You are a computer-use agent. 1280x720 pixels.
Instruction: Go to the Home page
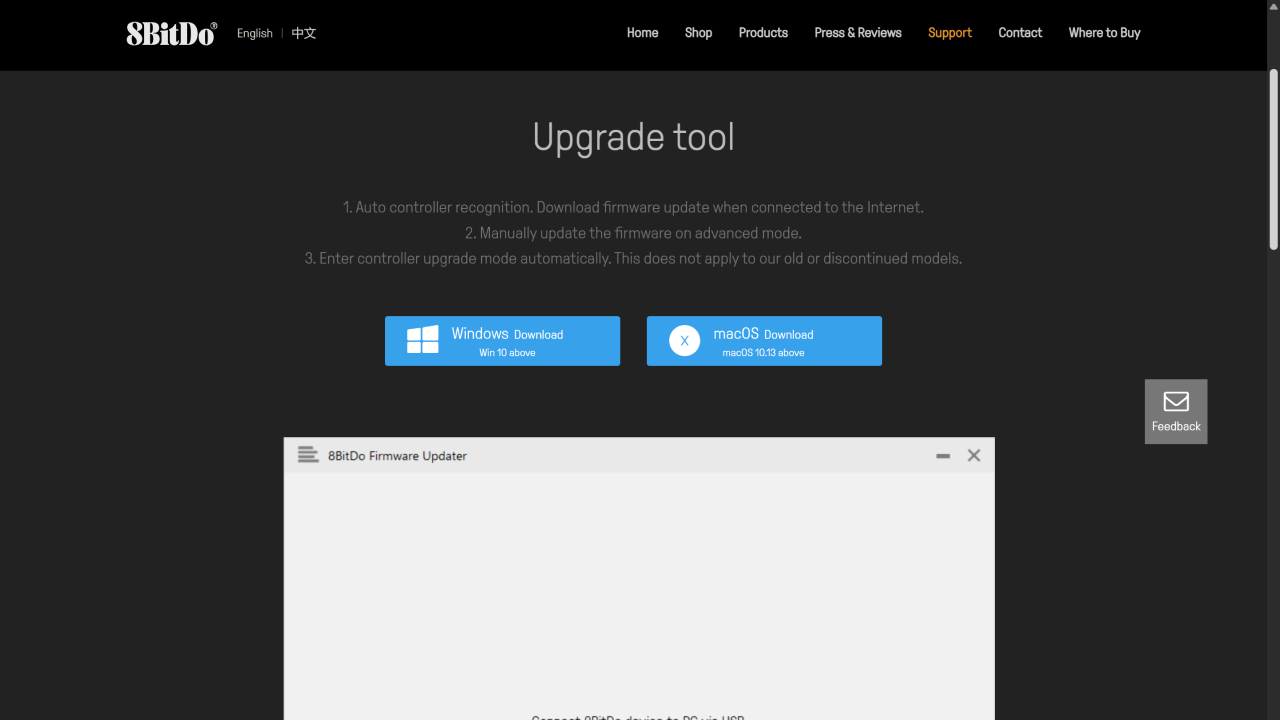click(642, 33)
